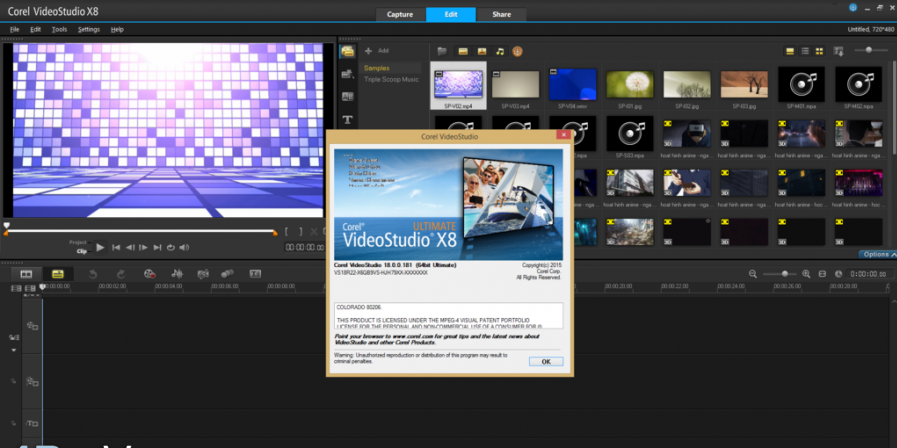The image size is (897, 448).
Task: Open the Help menu
Action: coord(117,29)
